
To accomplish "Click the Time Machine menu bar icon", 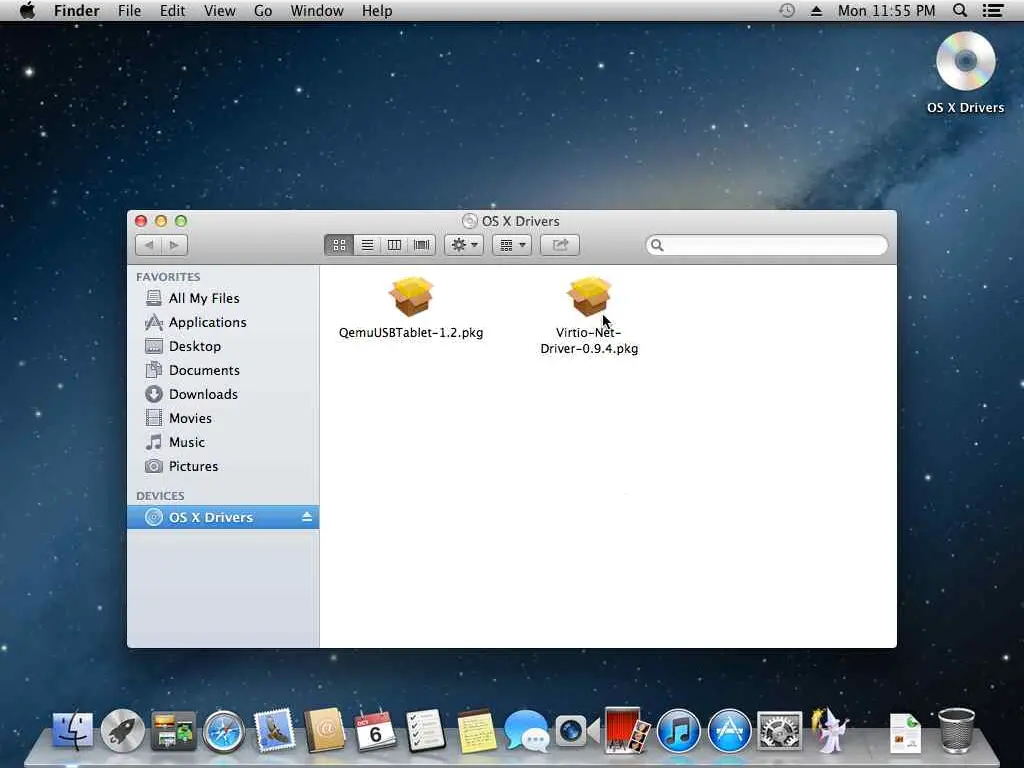I will point(787,10).
